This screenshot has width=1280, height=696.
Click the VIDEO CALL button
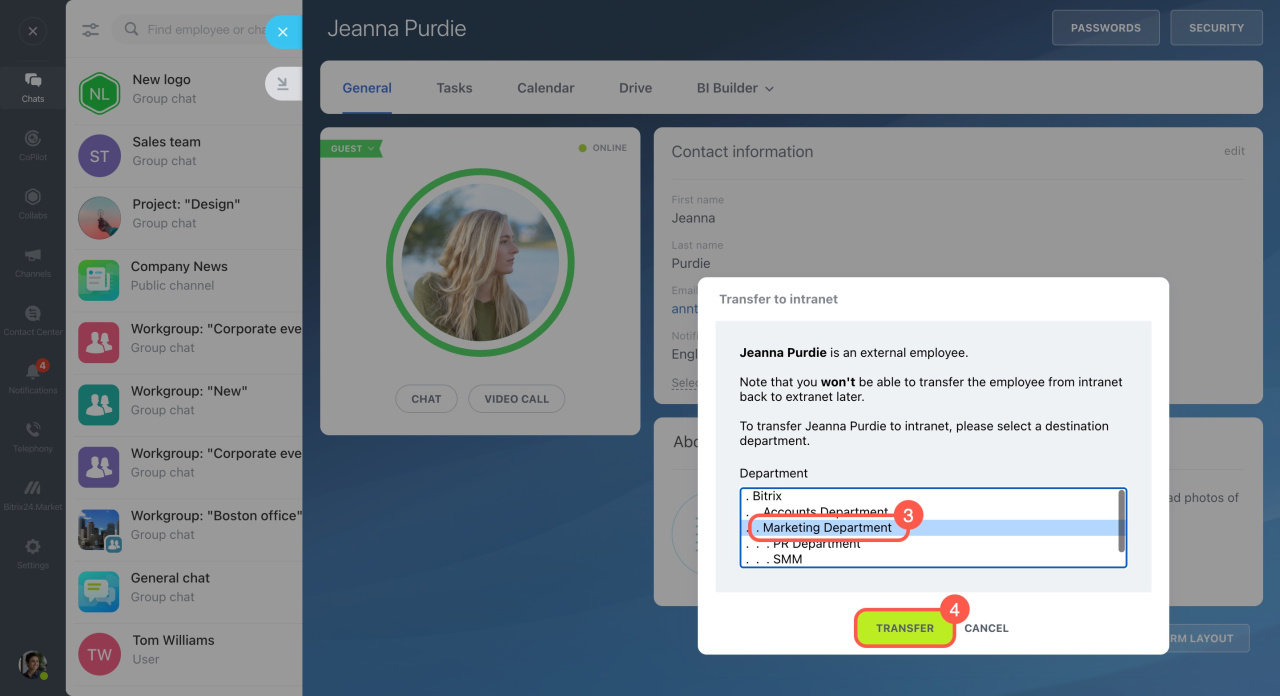(x=516, y=399)
